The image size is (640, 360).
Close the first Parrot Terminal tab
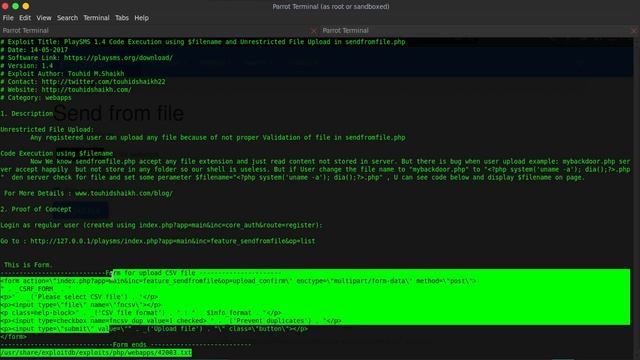click(313, 31)
